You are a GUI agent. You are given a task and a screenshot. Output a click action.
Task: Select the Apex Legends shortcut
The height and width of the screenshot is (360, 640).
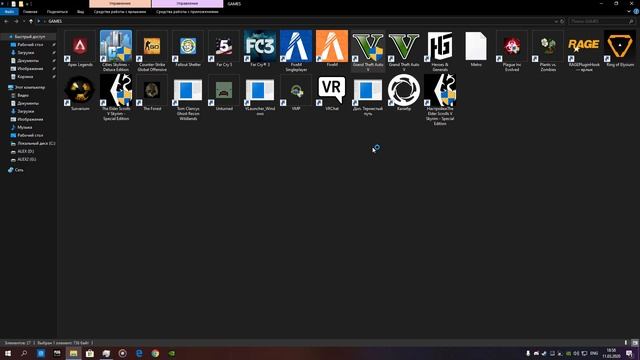[80, 49]
